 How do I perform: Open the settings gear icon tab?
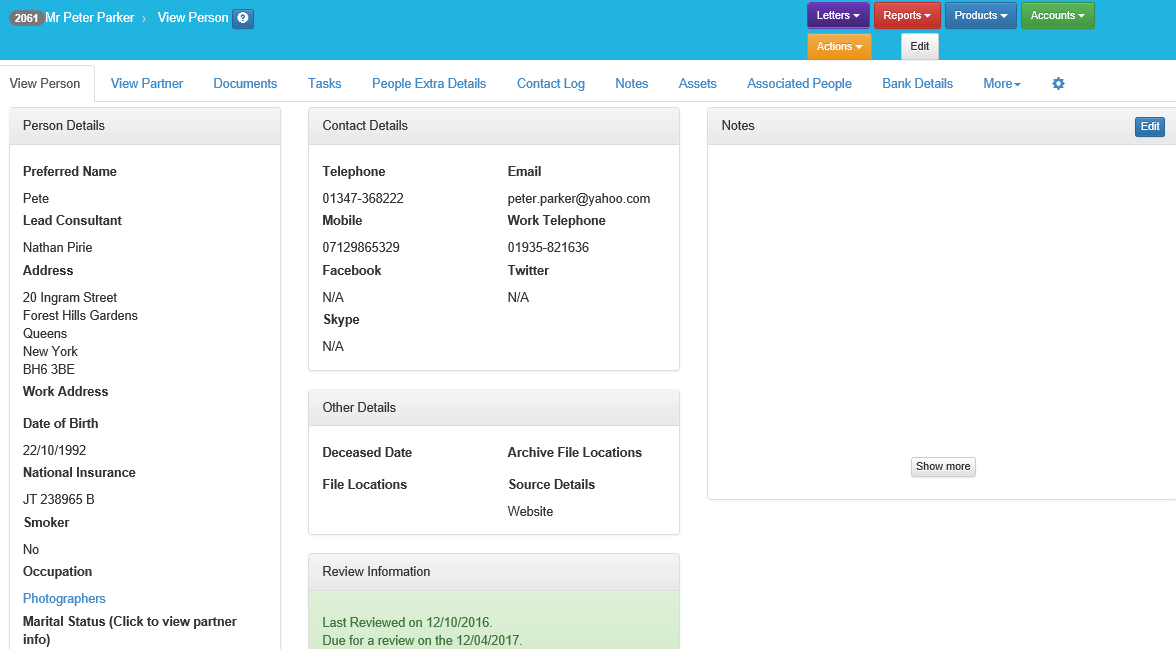tap(1058, 84)
